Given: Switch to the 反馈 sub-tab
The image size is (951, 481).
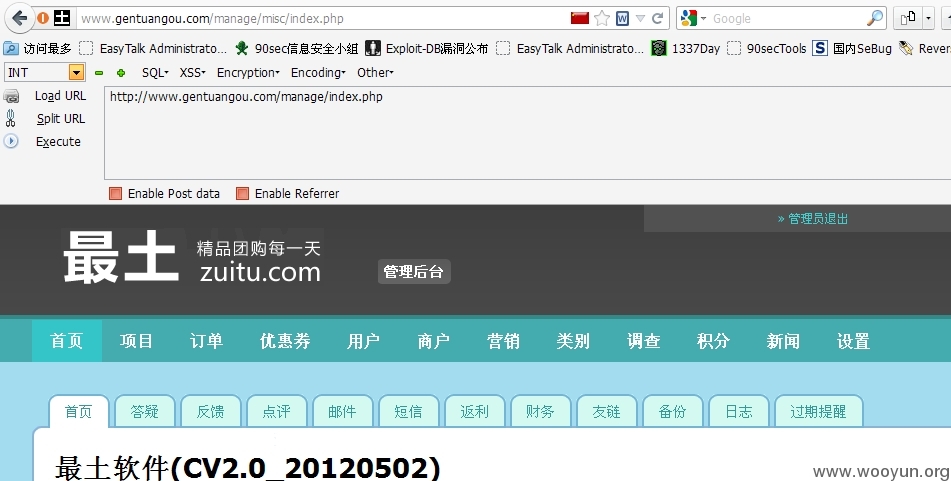Looking at the screenshot, I should 210,411.
